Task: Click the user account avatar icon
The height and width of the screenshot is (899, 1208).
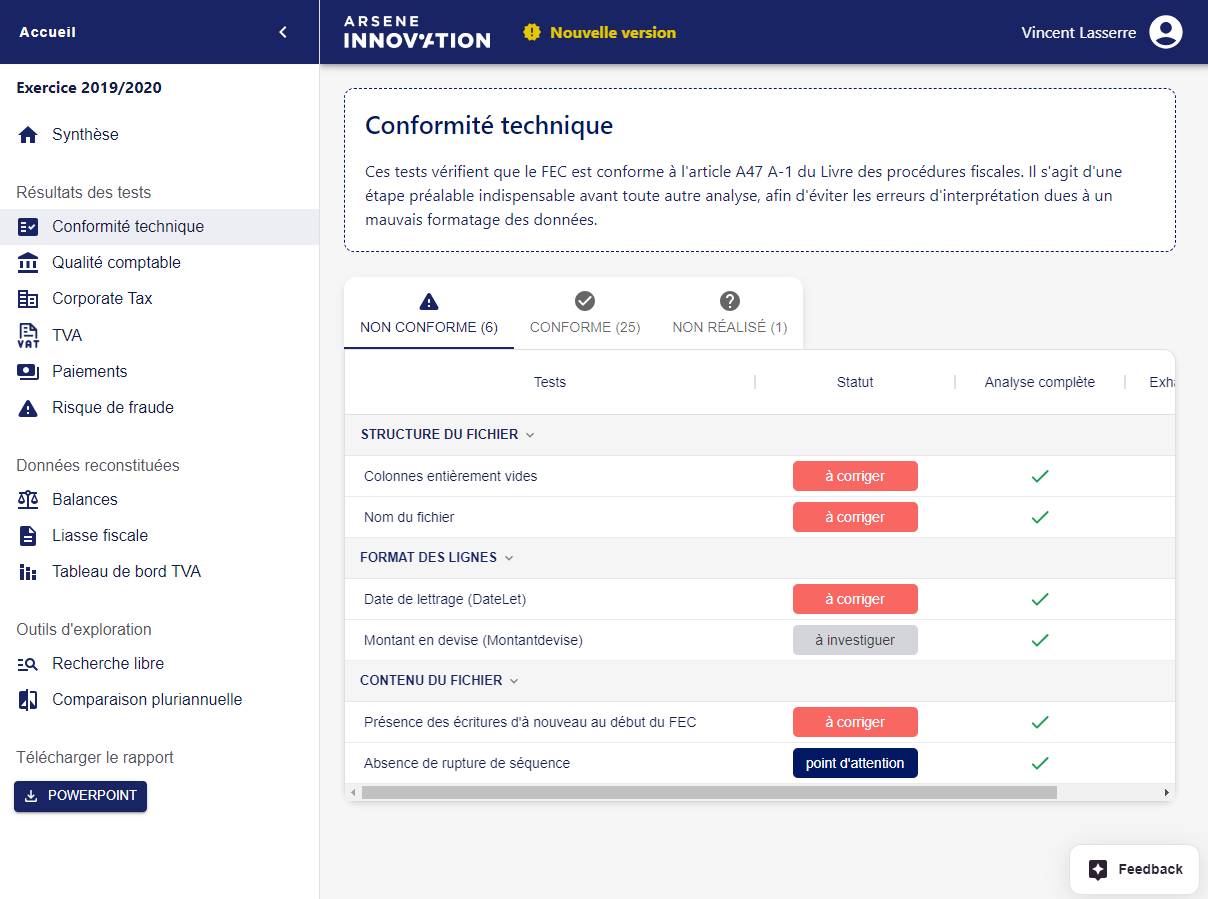Action: [1165, 32]
